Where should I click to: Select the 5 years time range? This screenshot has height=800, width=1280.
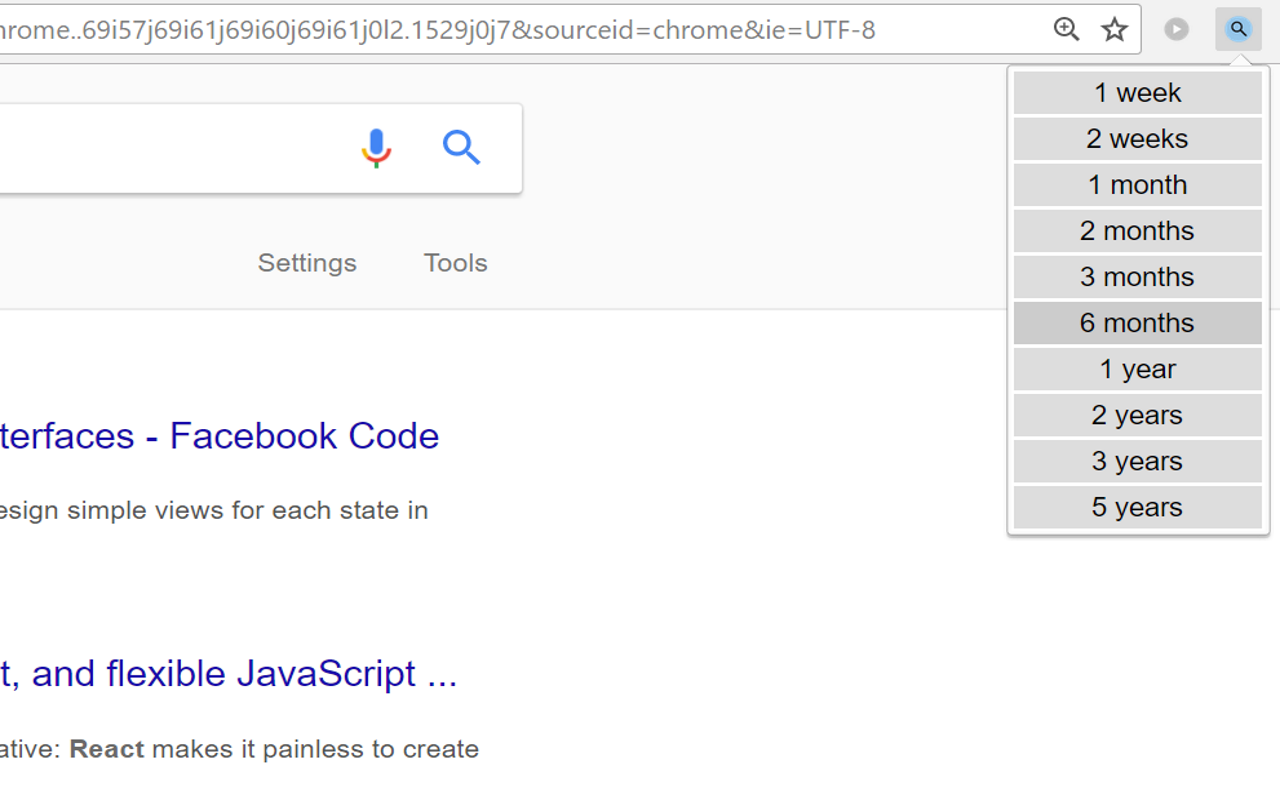1137,506
